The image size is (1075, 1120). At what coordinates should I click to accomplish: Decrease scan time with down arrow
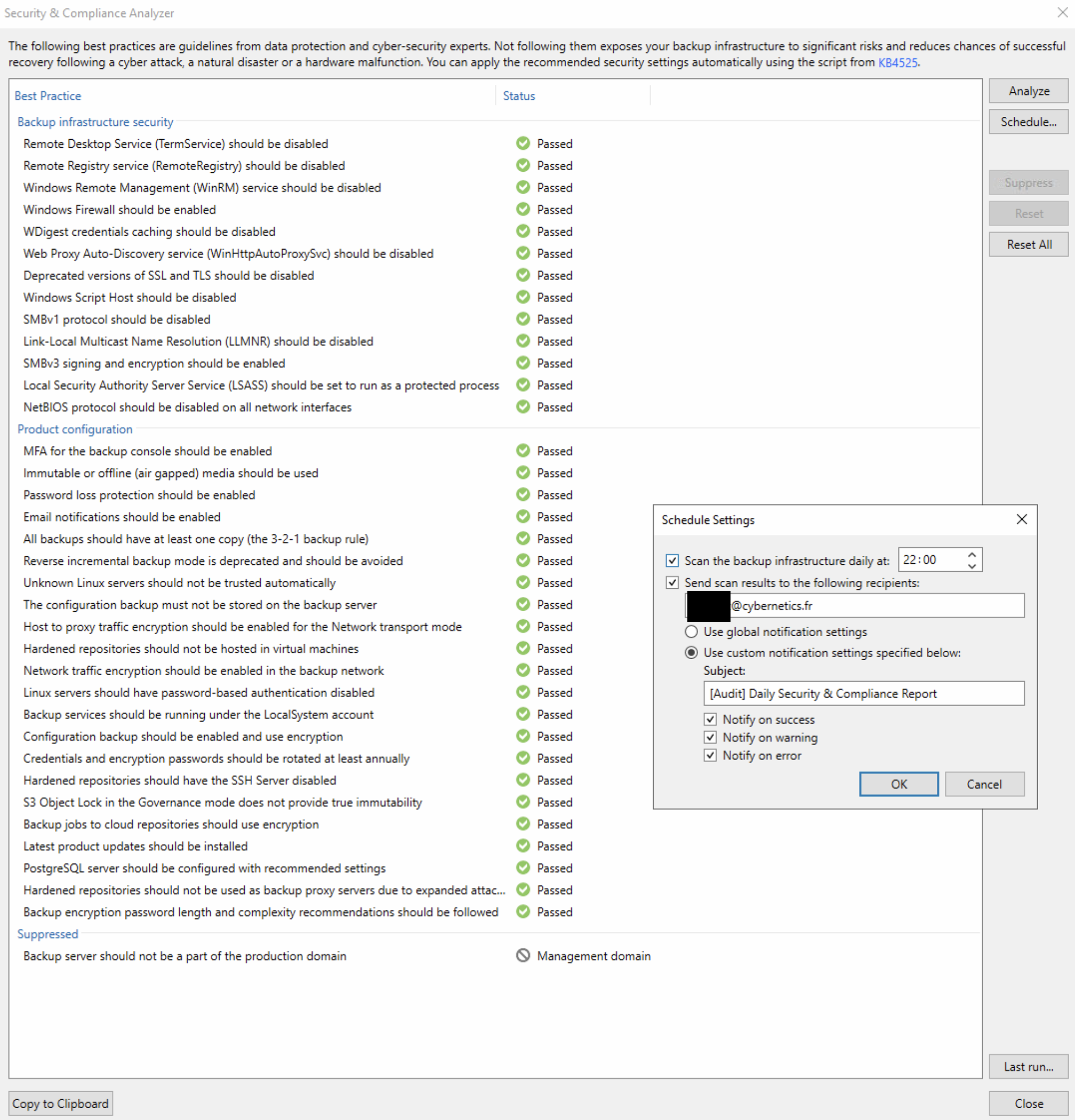(972, 566)
